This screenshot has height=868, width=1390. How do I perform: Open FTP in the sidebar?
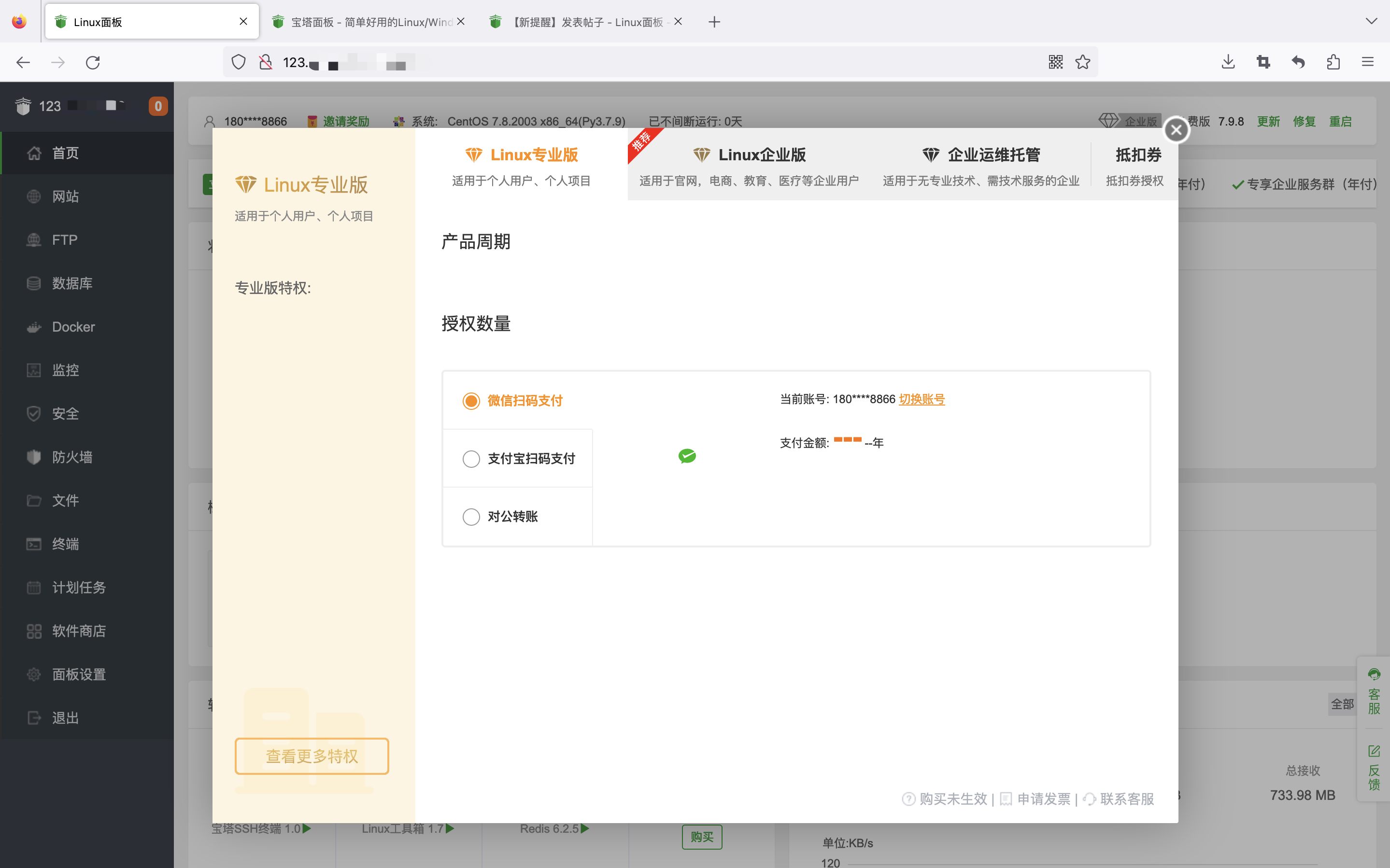tap(87, 240)
